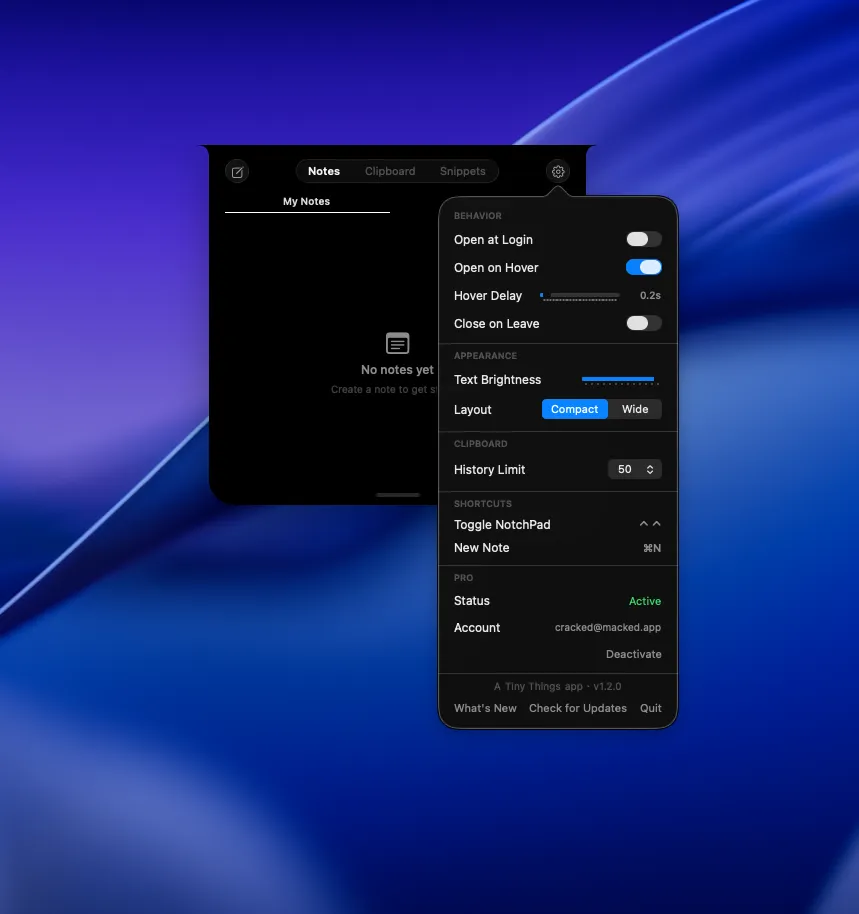Screen dimensions: 859x914
Task: Switch to the Snippets tab
Action: [x=463, y=171]
